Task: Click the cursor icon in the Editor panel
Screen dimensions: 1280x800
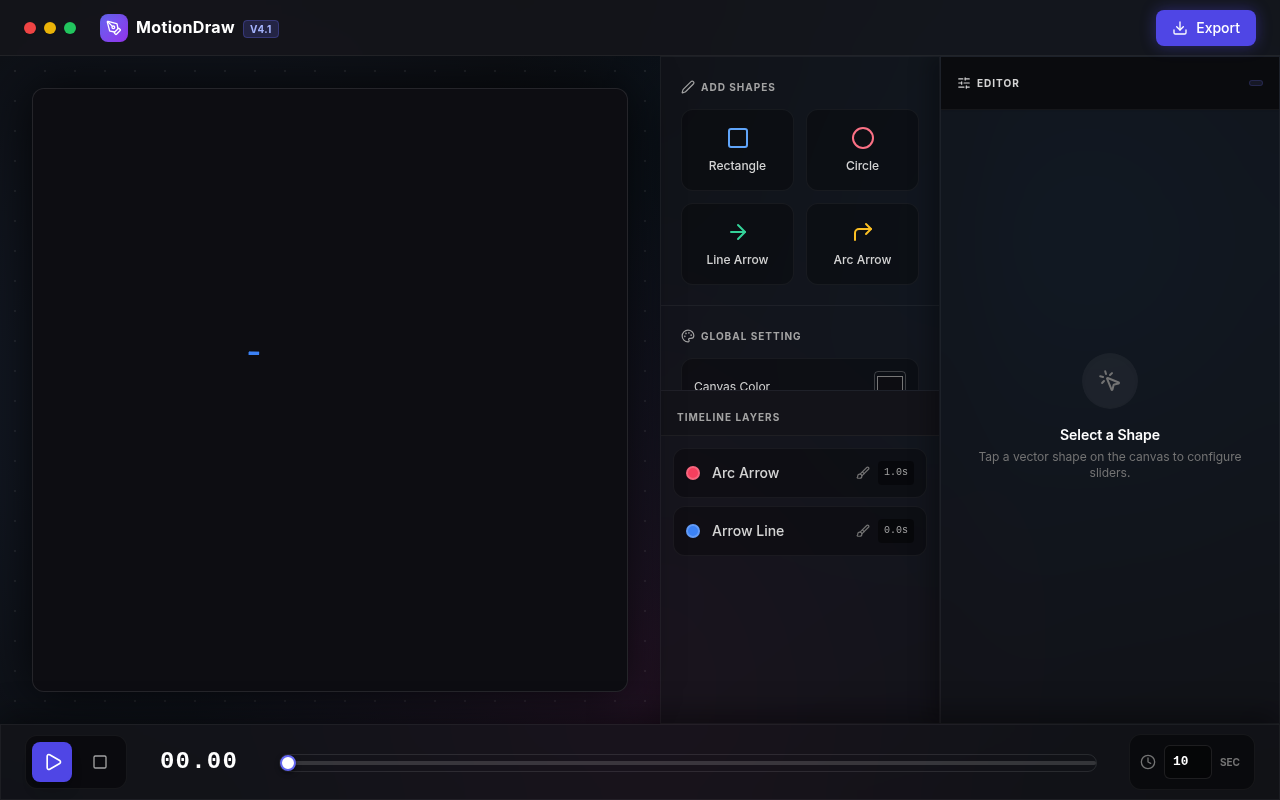Action: (1109, 381)
